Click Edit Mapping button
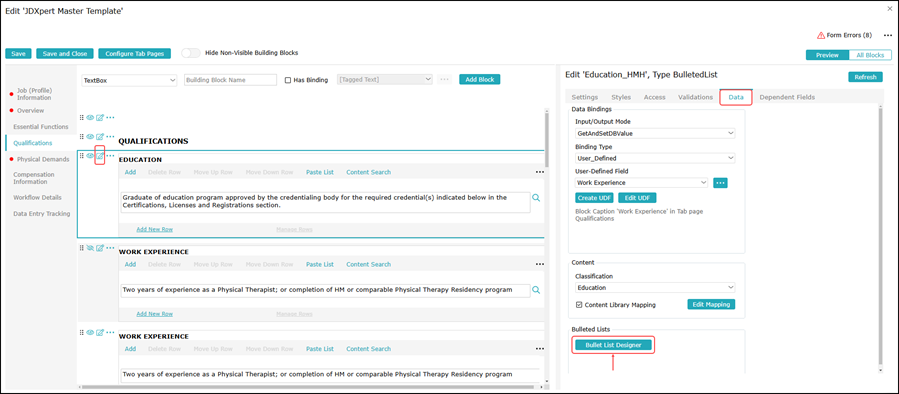899x394 pixels. pyautogui.click(x=711, y=305)
